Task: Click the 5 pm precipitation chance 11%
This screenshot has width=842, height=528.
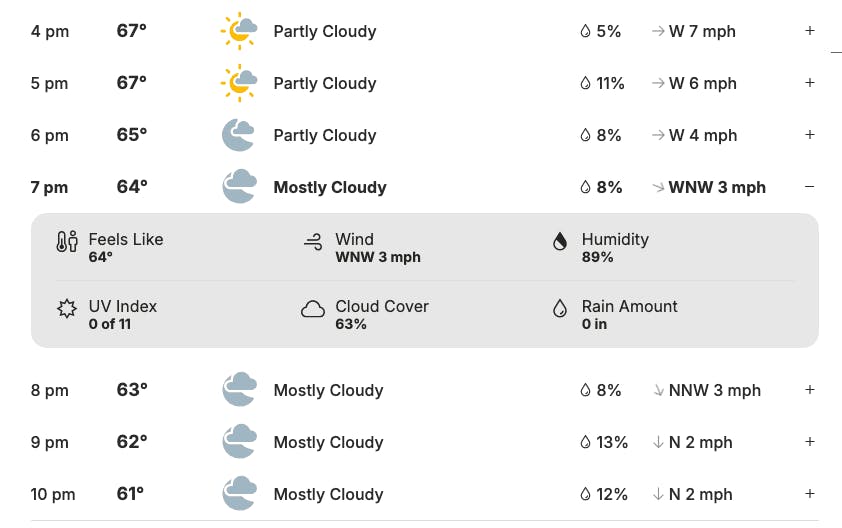Action: 610,83
